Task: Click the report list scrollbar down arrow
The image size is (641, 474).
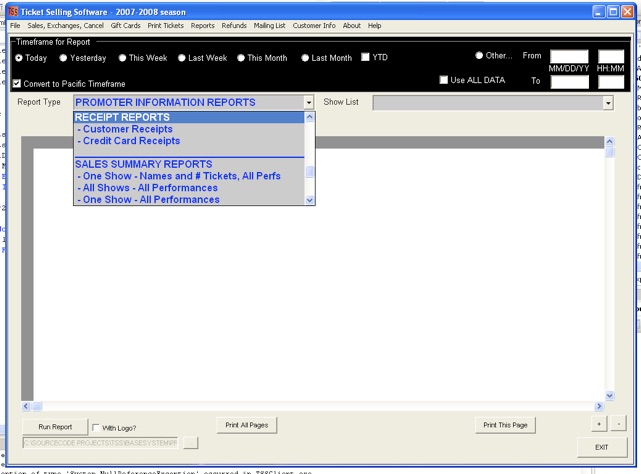Action: pyautogui.click(x=309, y=199)
